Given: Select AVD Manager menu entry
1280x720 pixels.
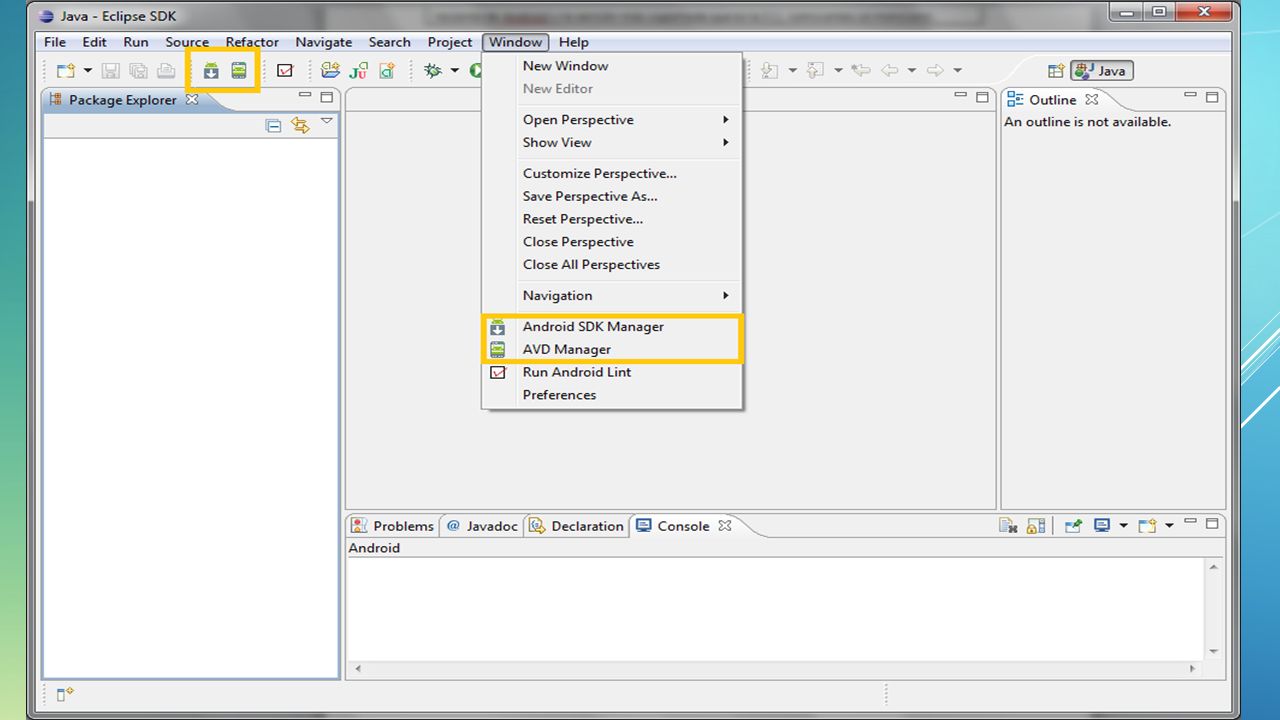Looking at the screenshot, I should tap(612, 349).
